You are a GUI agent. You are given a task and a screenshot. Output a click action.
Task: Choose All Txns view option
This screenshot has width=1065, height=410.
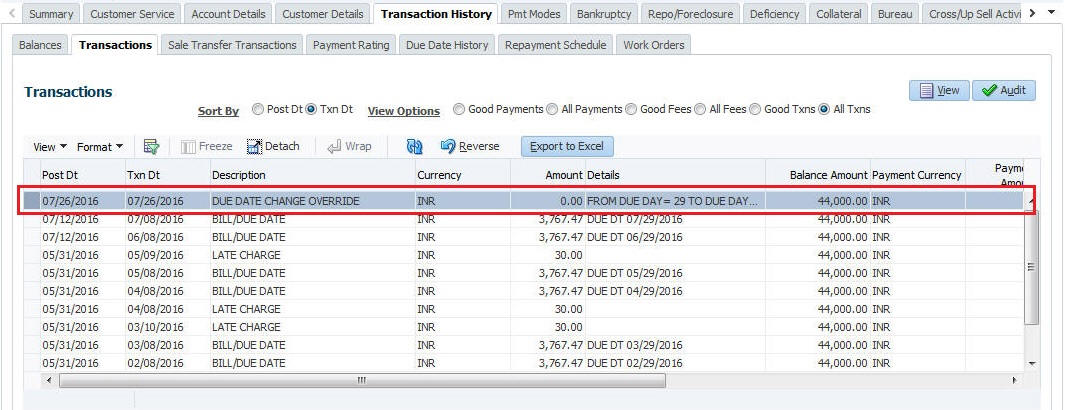[x=824, y=109]
